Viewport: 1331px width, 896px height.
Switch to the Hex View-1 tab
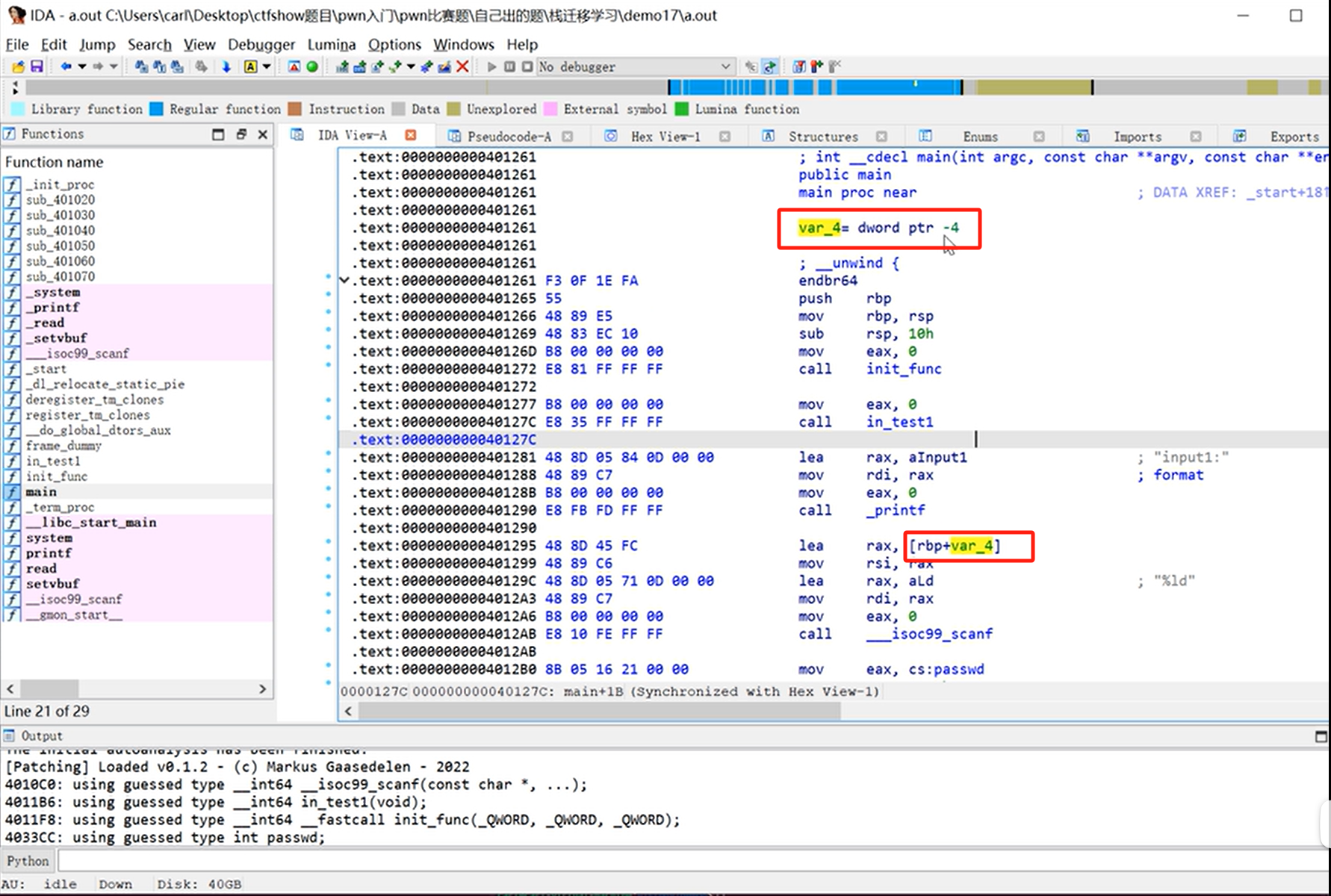pos(665,137)
